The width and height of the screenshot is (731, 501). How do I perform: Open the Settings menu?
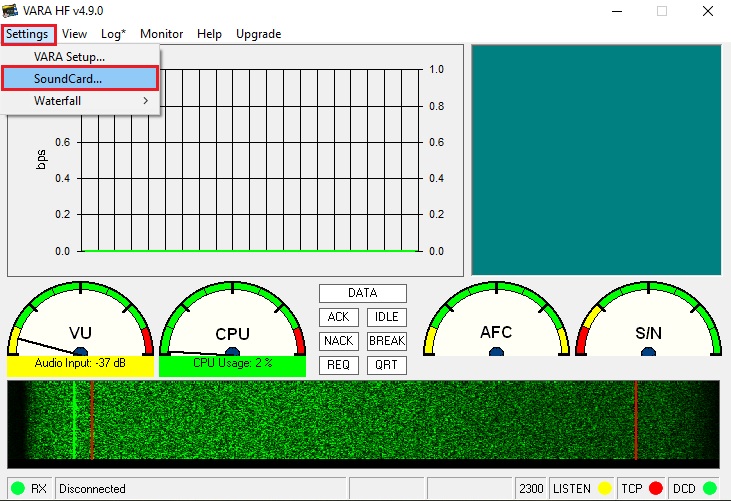pos(26,34)
